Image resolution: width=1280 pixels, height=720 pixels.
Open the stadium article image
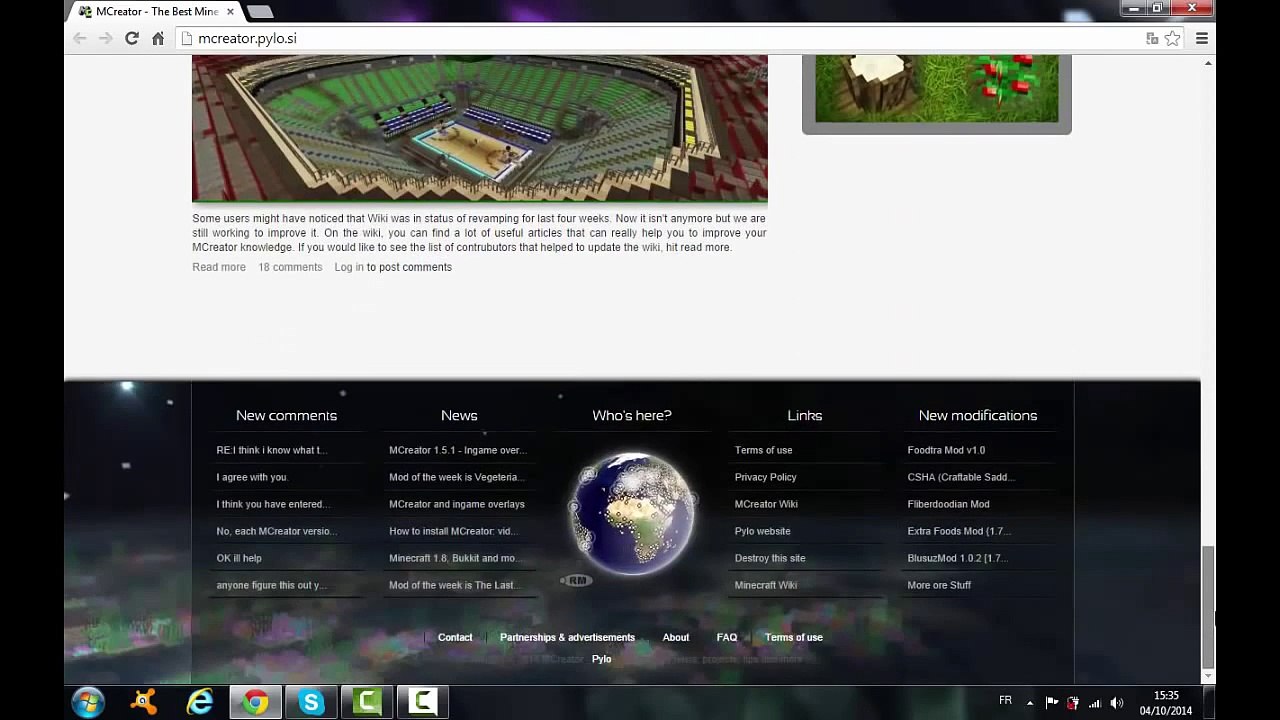click(x=480, y=128)
